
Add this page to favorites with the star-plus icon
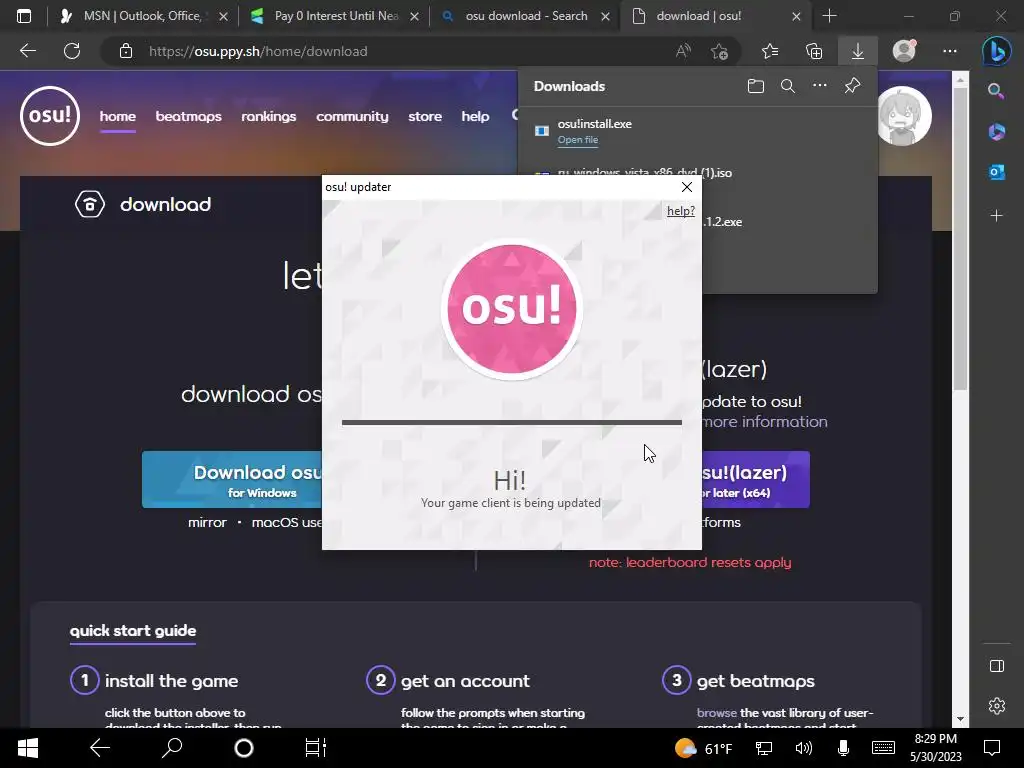point(719,51)
